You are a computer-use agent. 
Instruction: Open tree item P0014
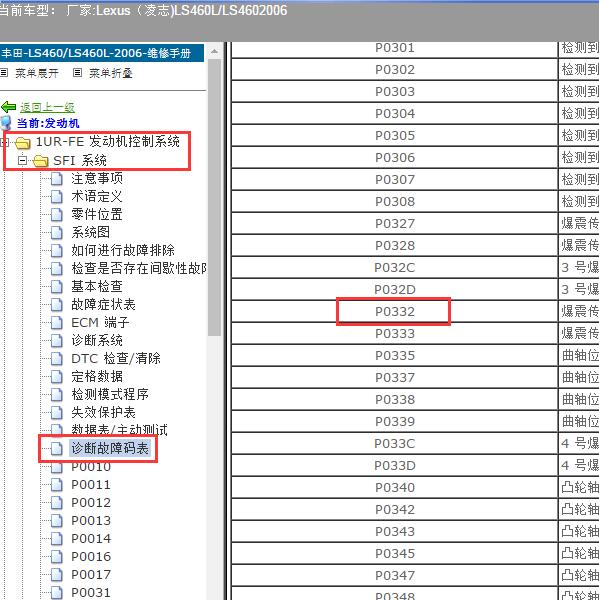[91, 538]
